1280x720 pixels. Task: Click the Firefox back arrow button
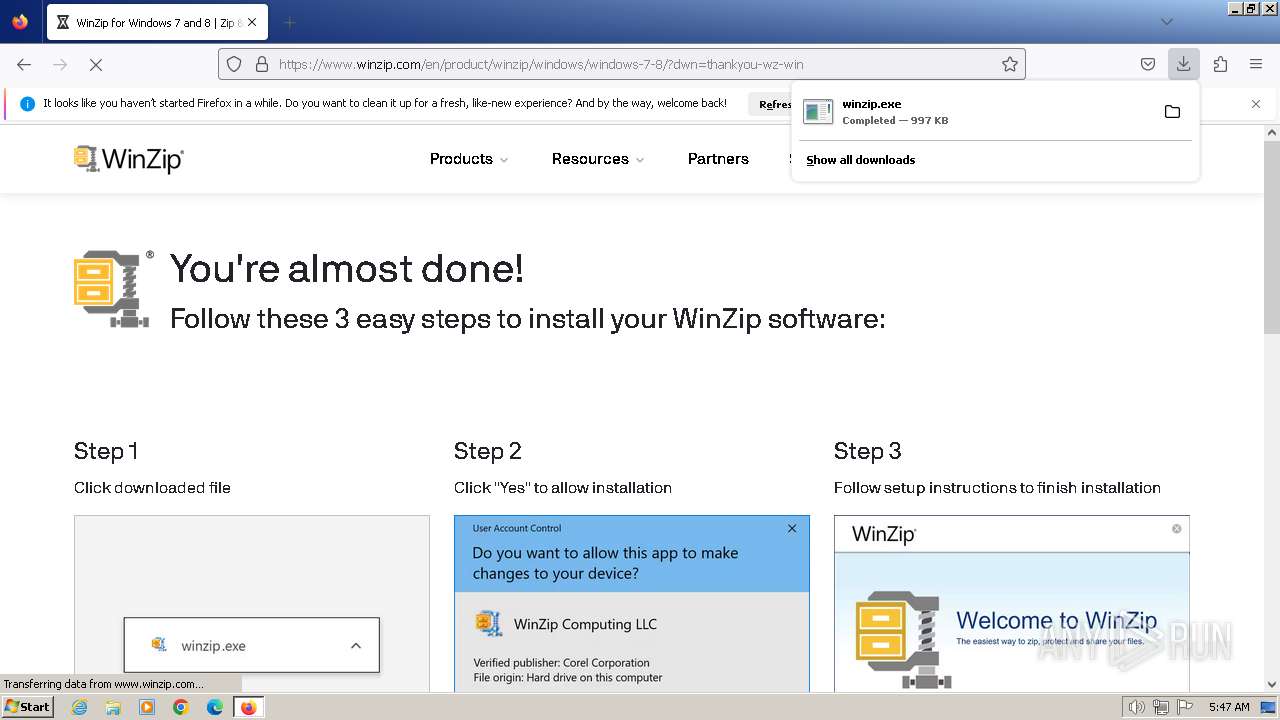point(24,64)
